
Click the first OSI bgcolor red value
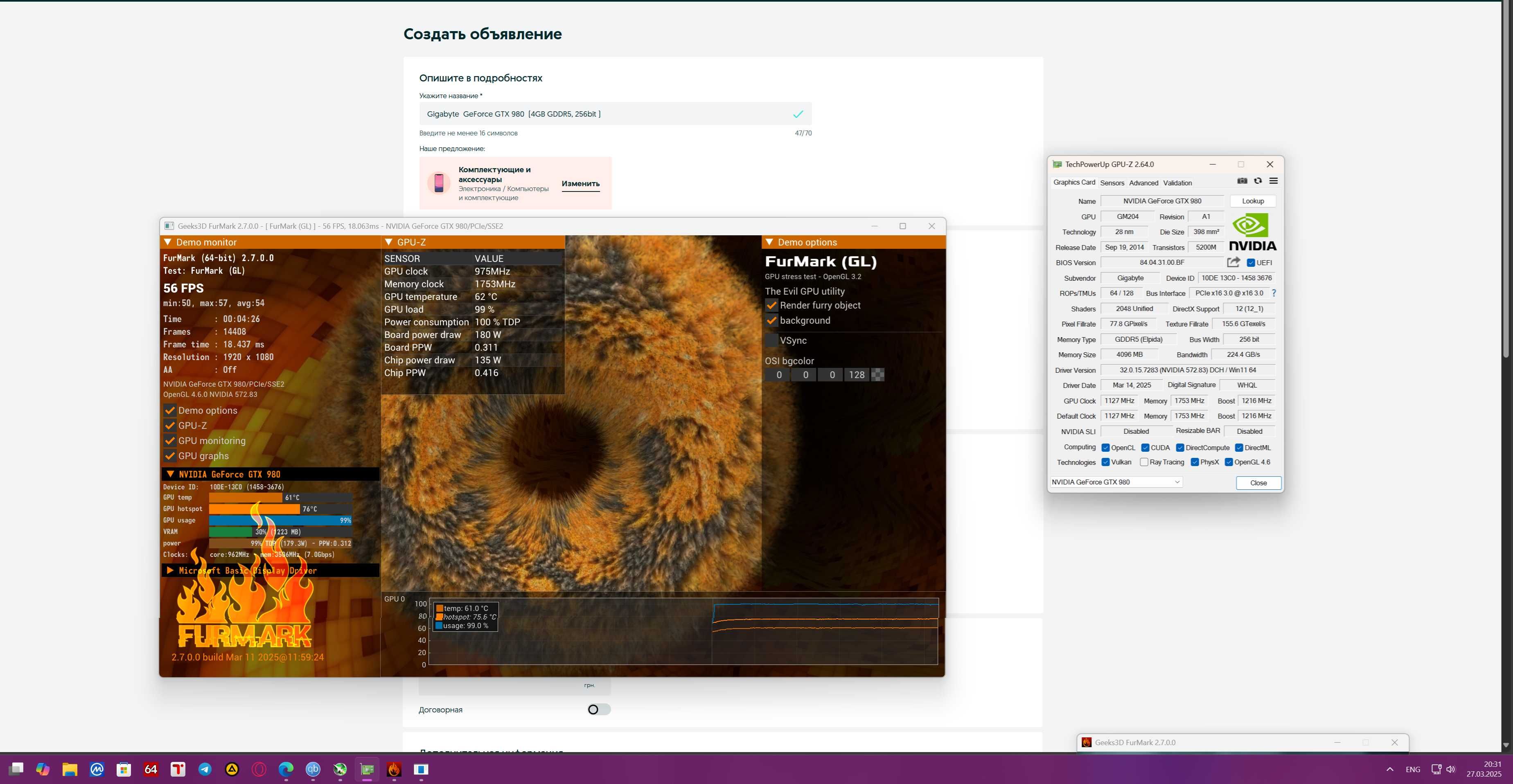[x=779, y=375]
